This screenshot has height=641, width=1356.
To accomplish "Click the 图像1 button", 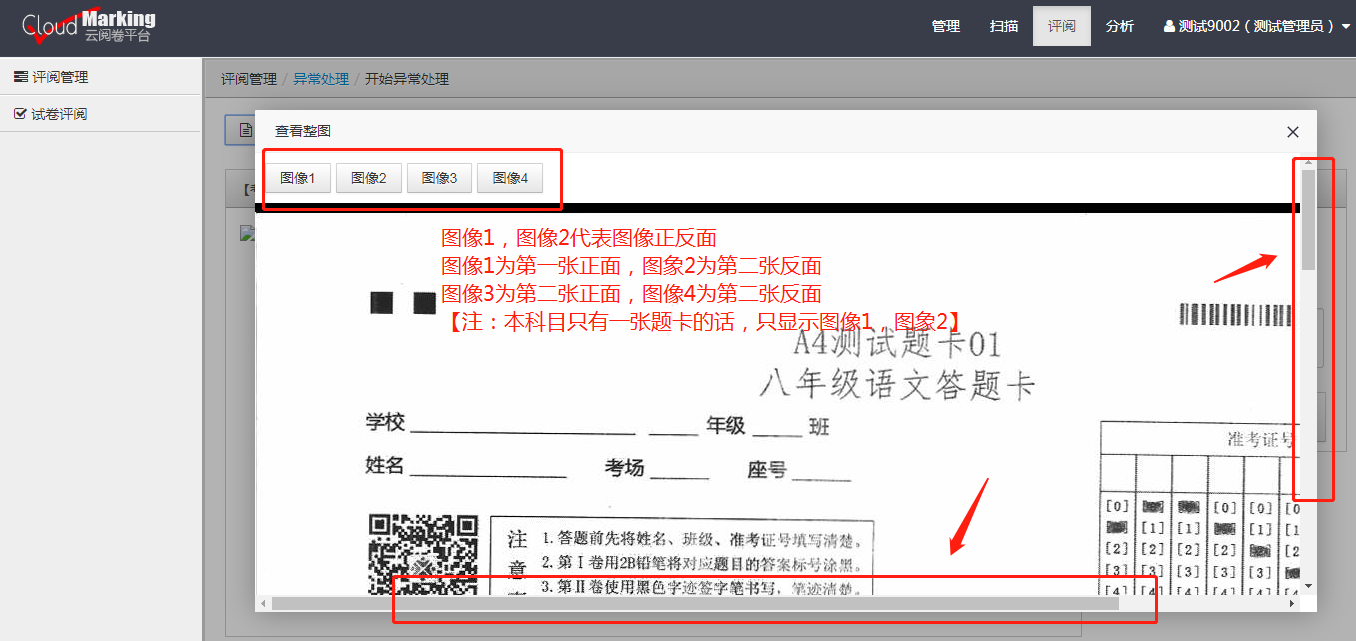I will [x=298, y=177].
